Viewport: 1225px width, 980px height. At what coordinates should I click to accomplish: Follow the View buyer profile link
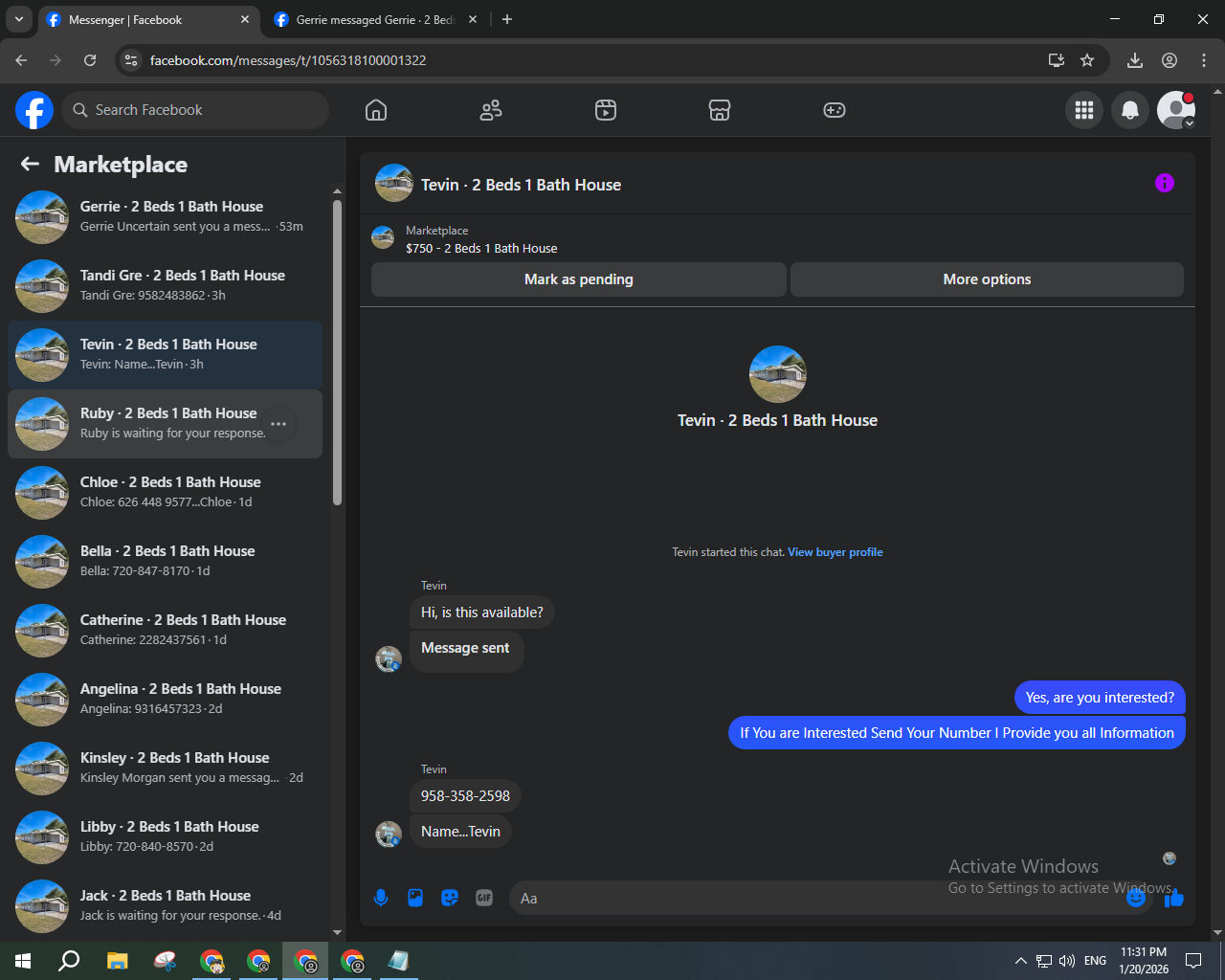pyautogui.click(x=835, y=552)
